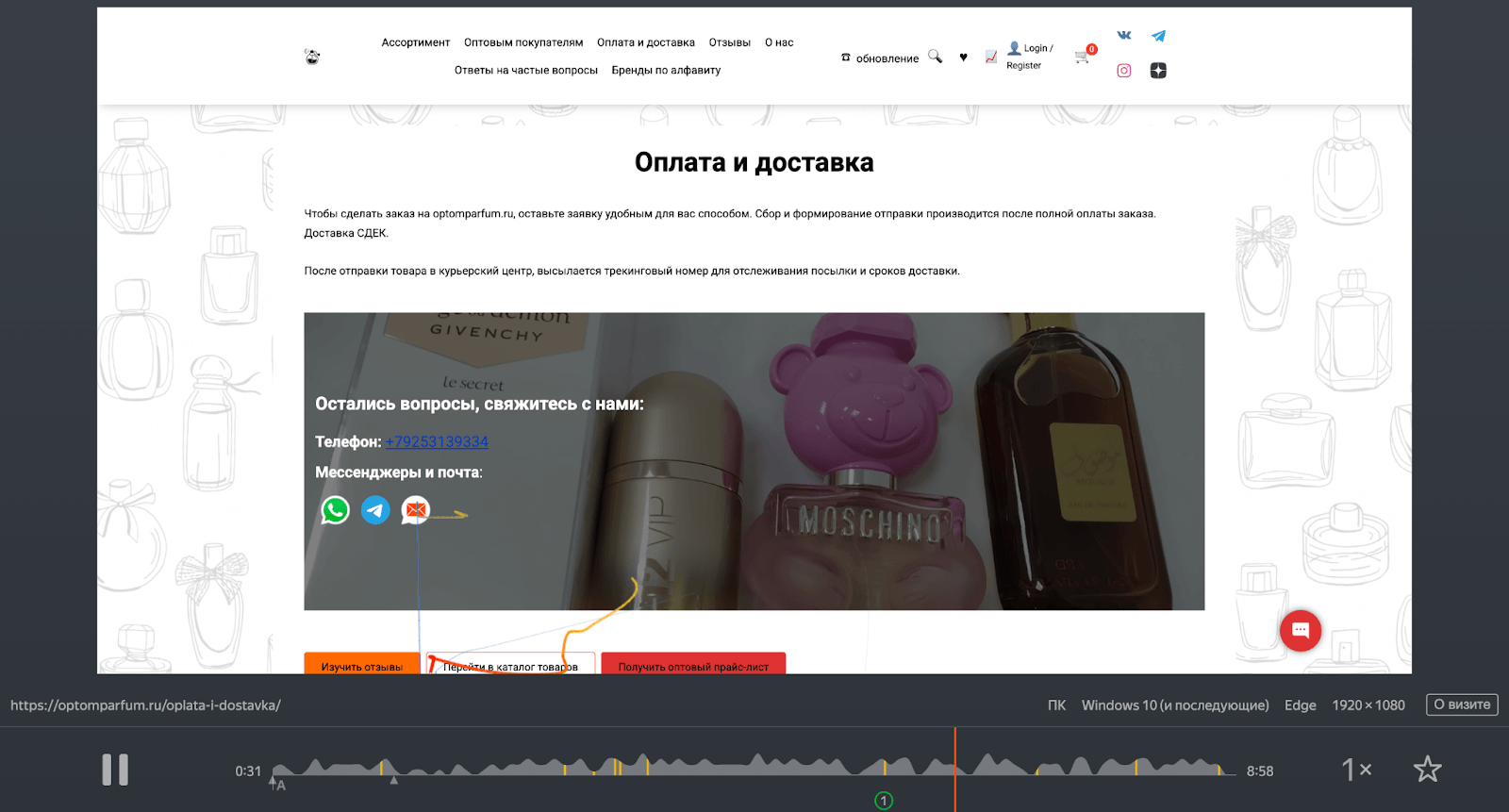Go to Оплата и доставка menu item

point(646,42)
